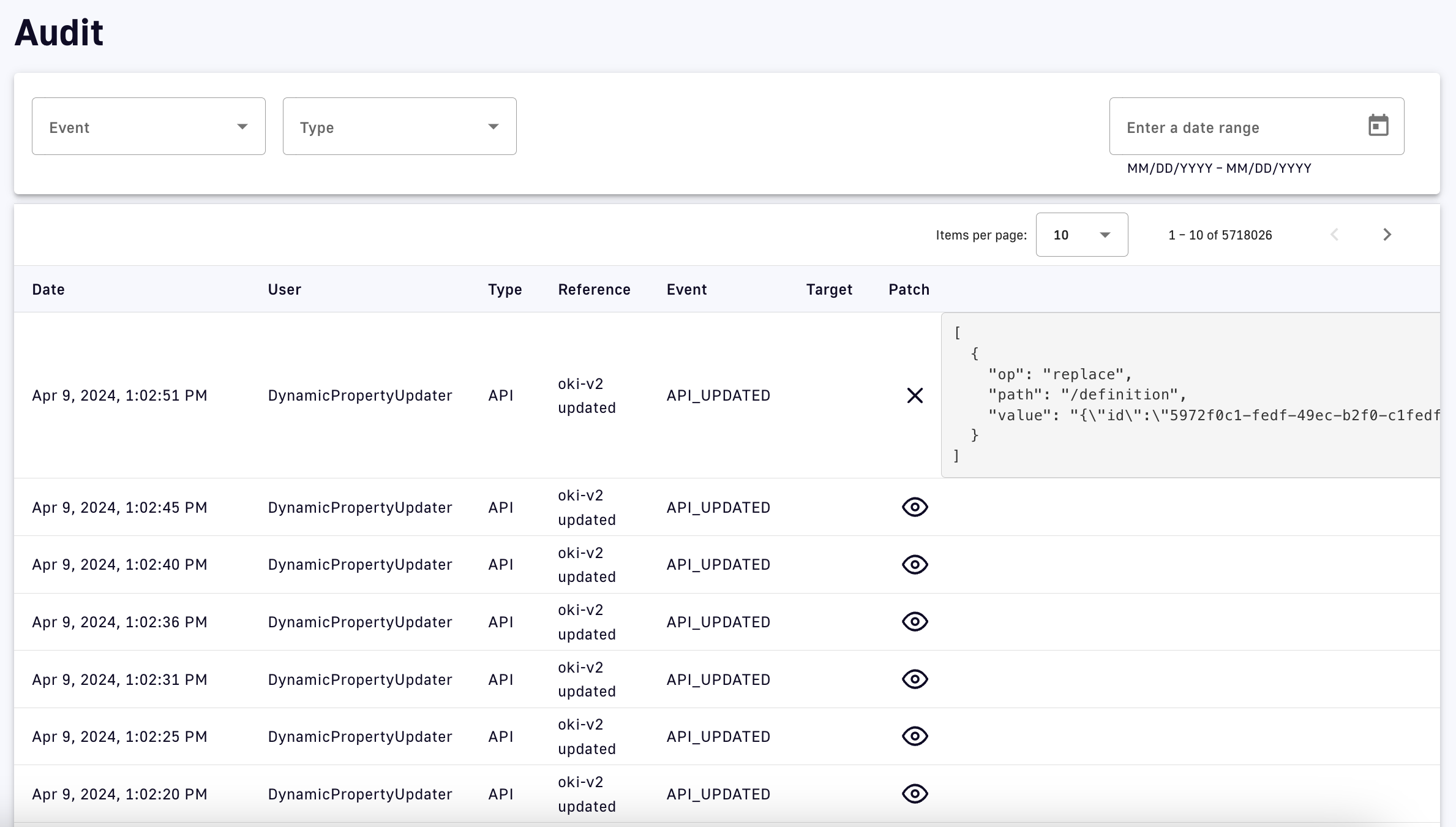The image size is (1456, 827).
Task: Open the calendar date picker icon
Action: [1378, 126]
